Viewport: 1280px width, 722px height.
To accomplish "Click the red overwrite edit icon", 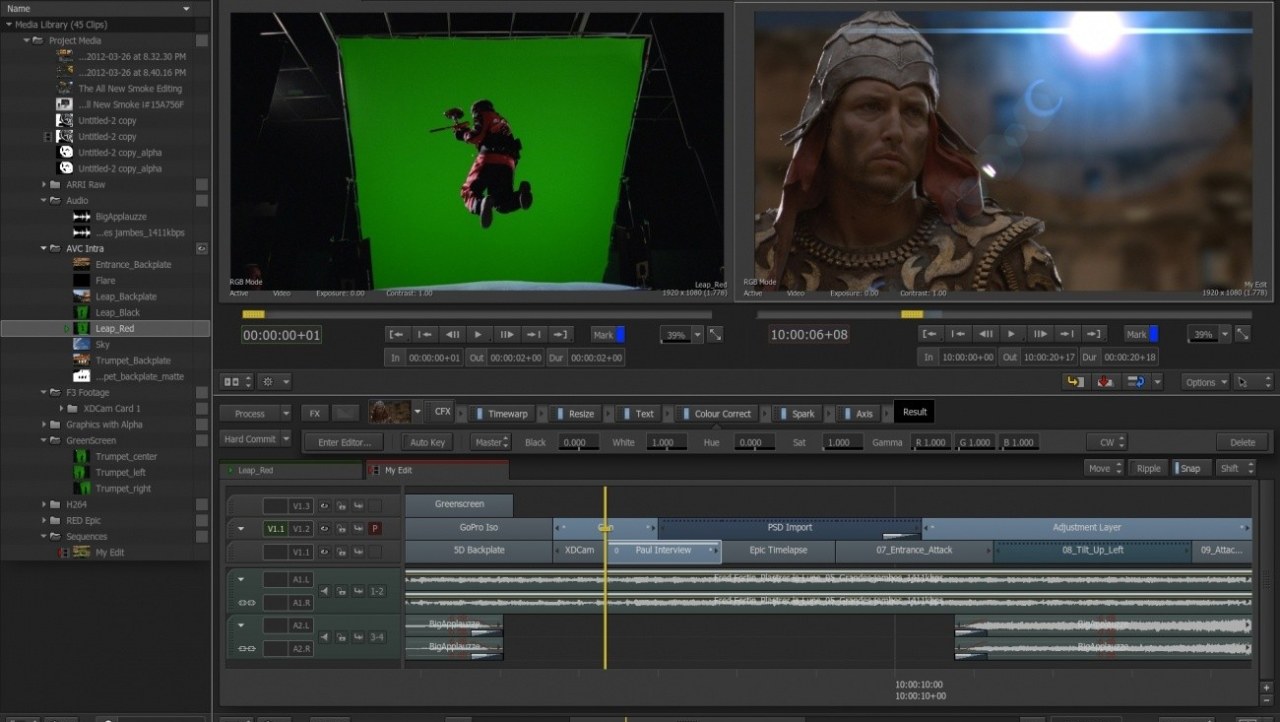I will click(1106, 381).
